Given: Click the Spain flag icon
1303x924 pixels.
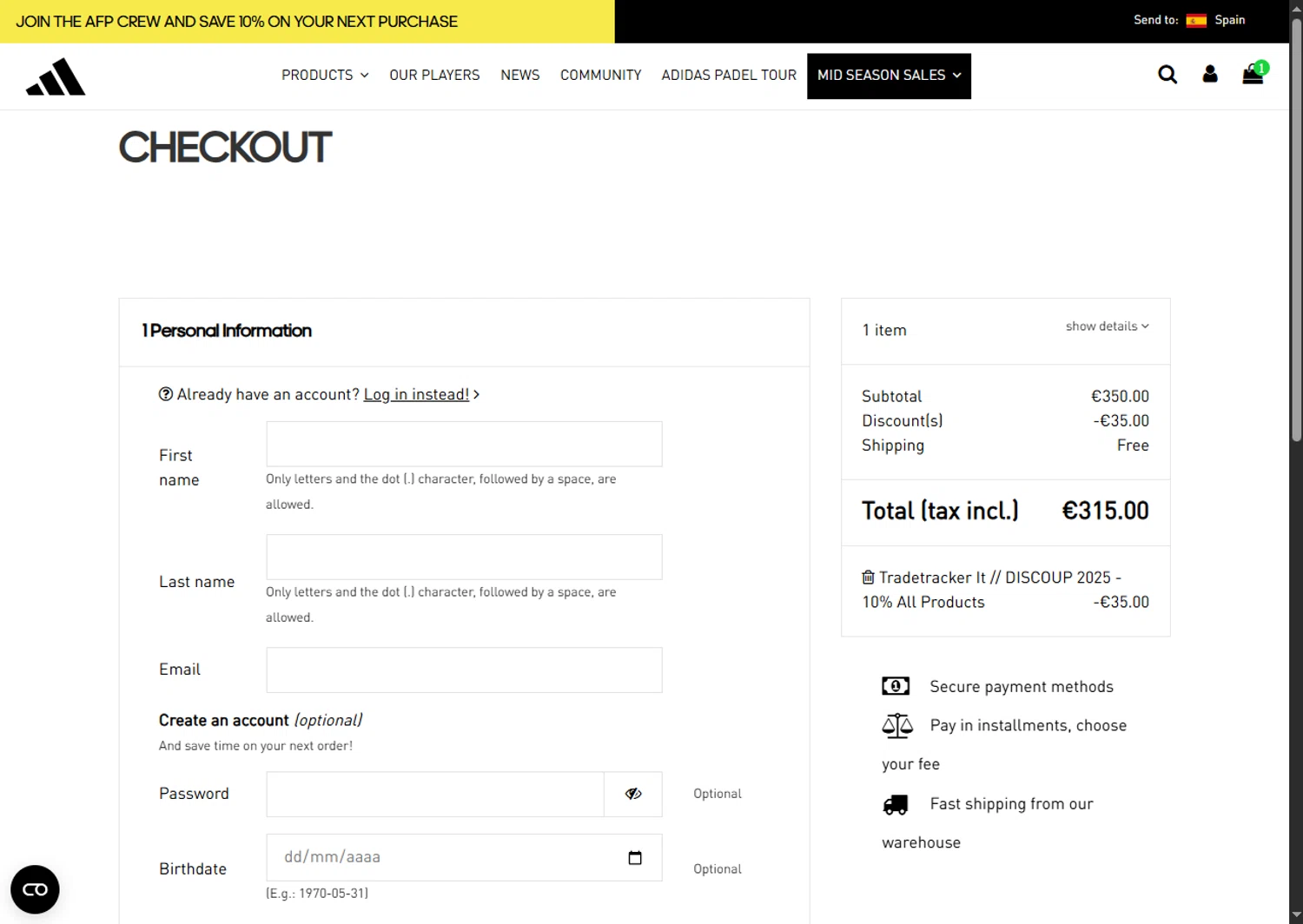Looking at the screenshot, I should coord(1196,21).
